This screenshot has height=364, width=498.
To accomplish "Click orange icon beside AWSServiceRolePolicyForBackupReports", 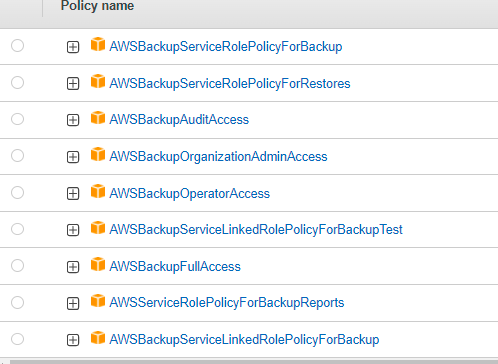I will coord(98,301).
